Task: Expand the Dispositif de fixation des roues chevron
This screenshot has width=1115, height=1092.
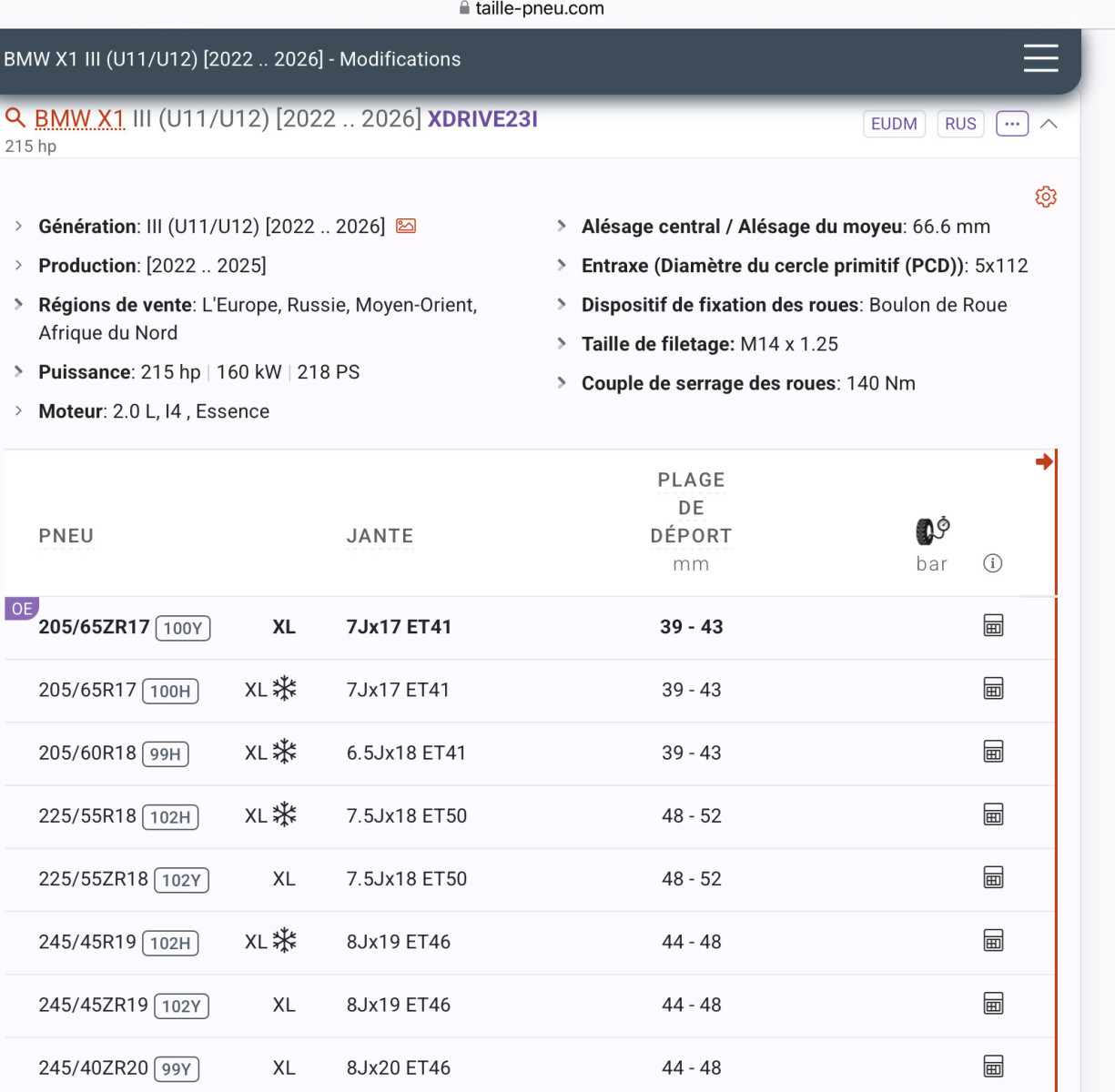Action: tap(562, 304)
